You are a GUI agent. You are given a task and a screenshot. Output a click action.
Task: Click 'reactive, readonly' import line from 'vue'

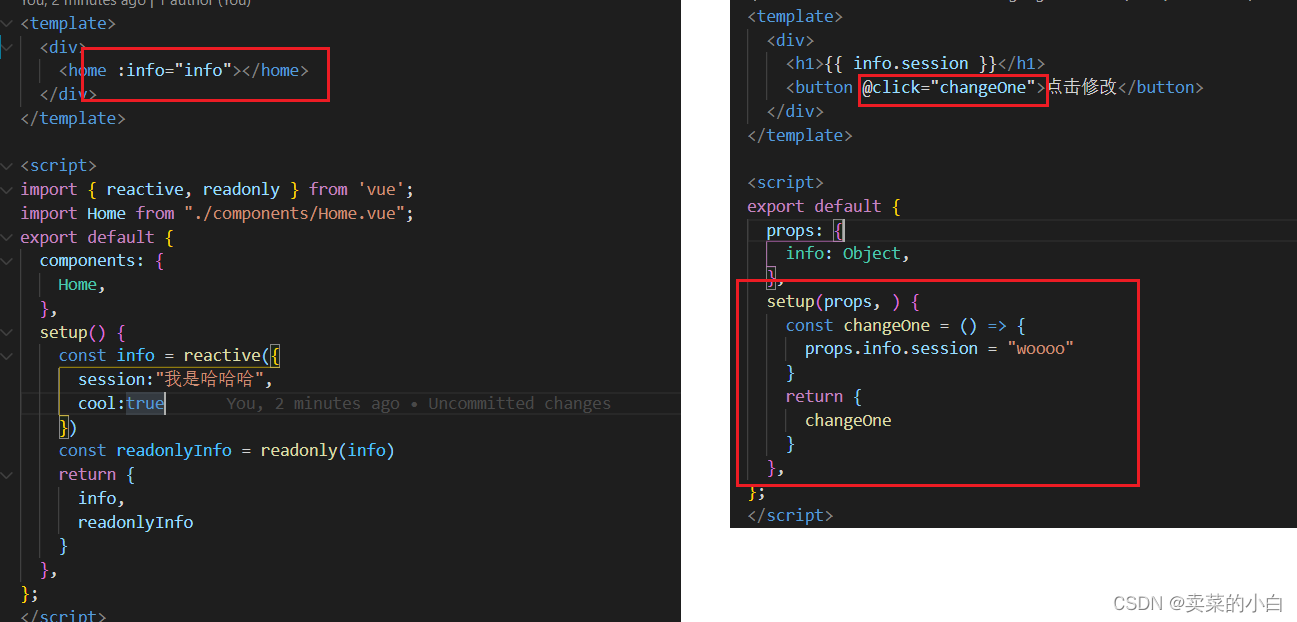217,189
